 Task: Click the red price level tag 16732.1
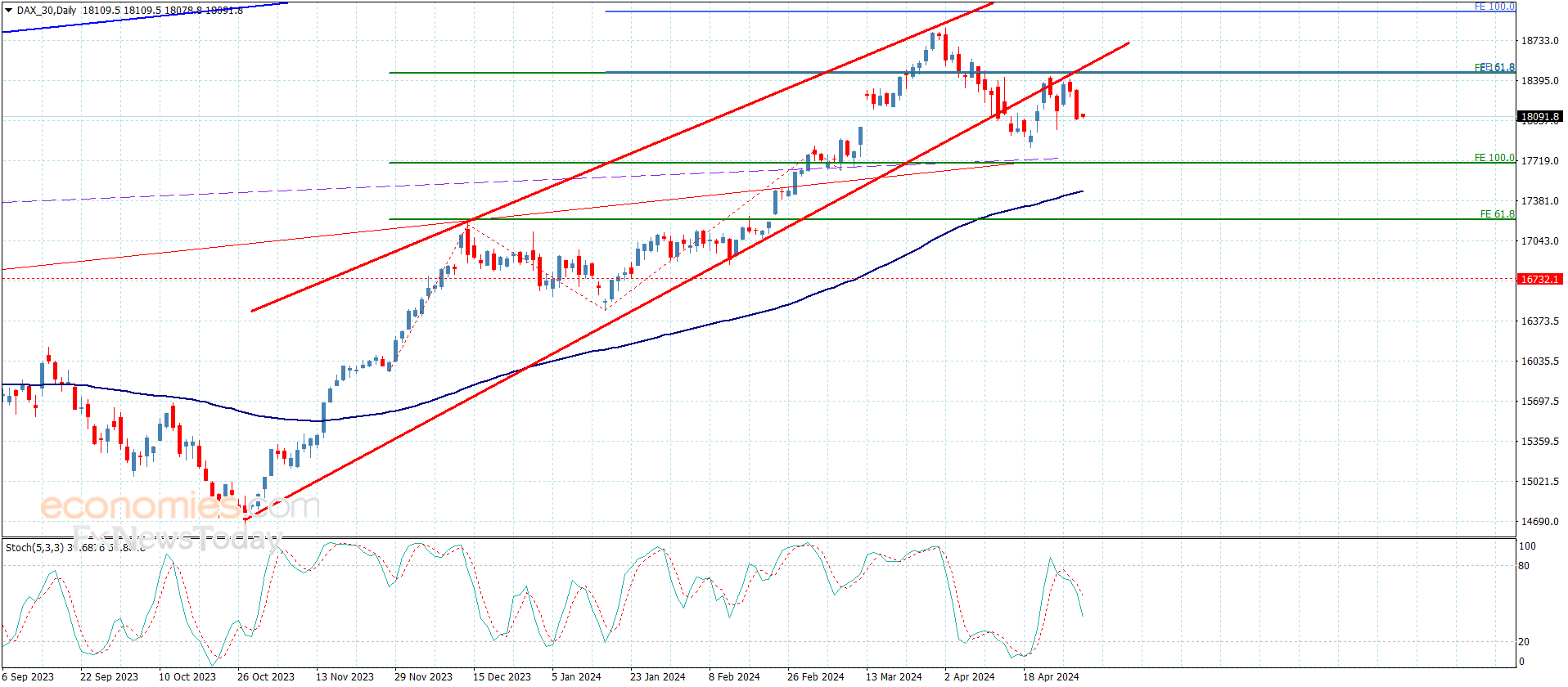[x=1539, y=280]
